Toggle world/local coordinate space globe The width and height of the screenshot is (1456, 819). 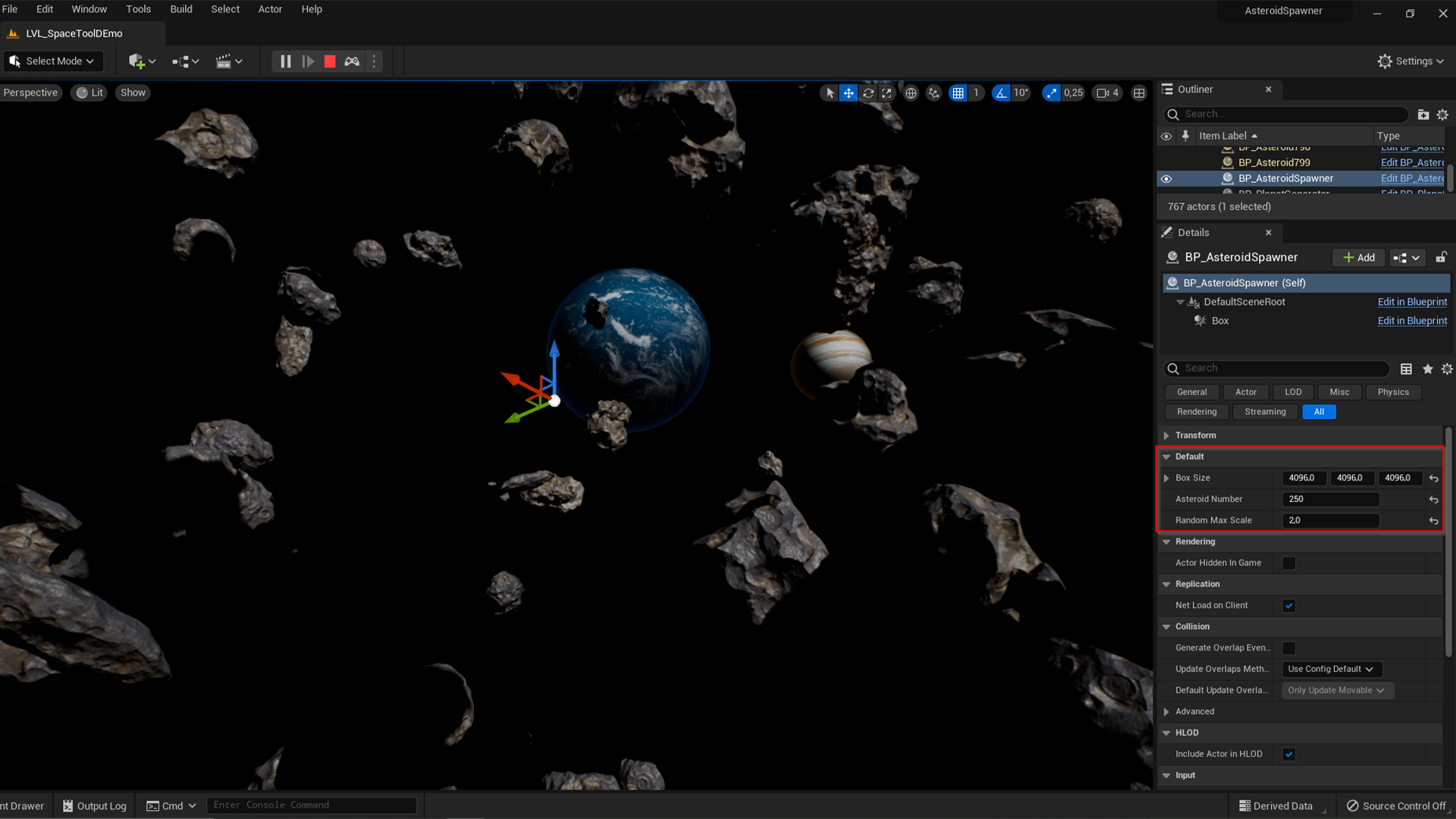(911, 93)
